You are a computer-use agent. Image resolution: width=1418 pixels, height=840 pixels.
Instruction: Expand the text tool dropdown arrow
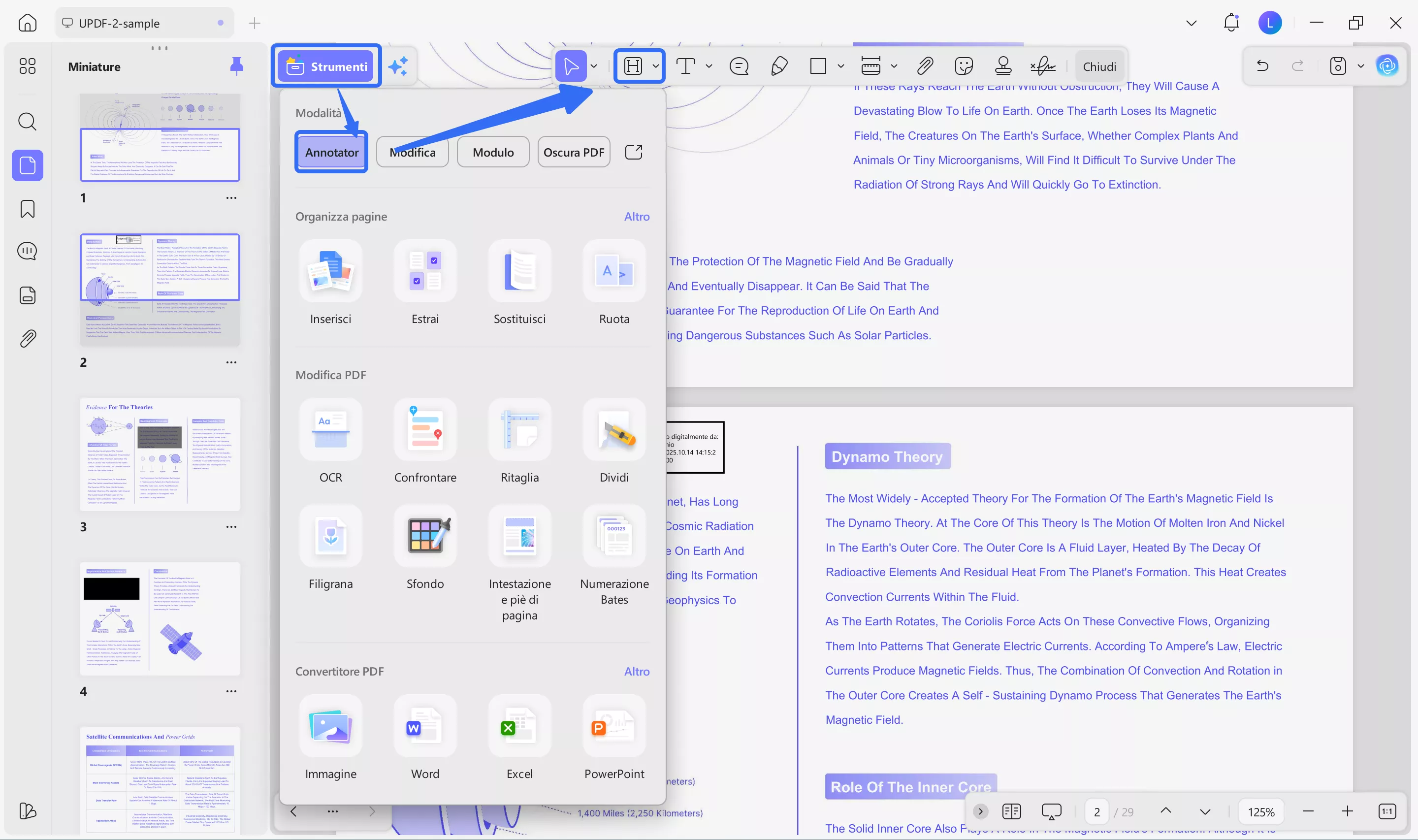point(709,66)
